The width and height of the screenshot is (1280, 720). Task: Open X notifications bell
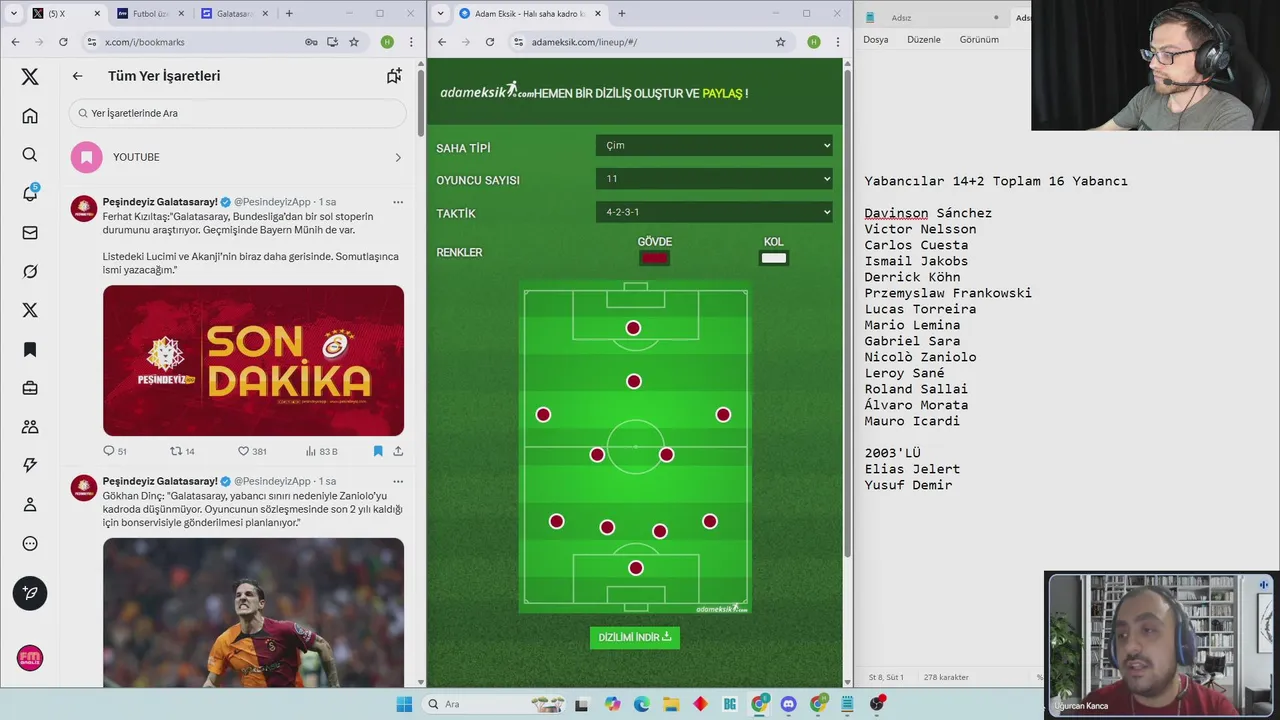tap(30, 194)
